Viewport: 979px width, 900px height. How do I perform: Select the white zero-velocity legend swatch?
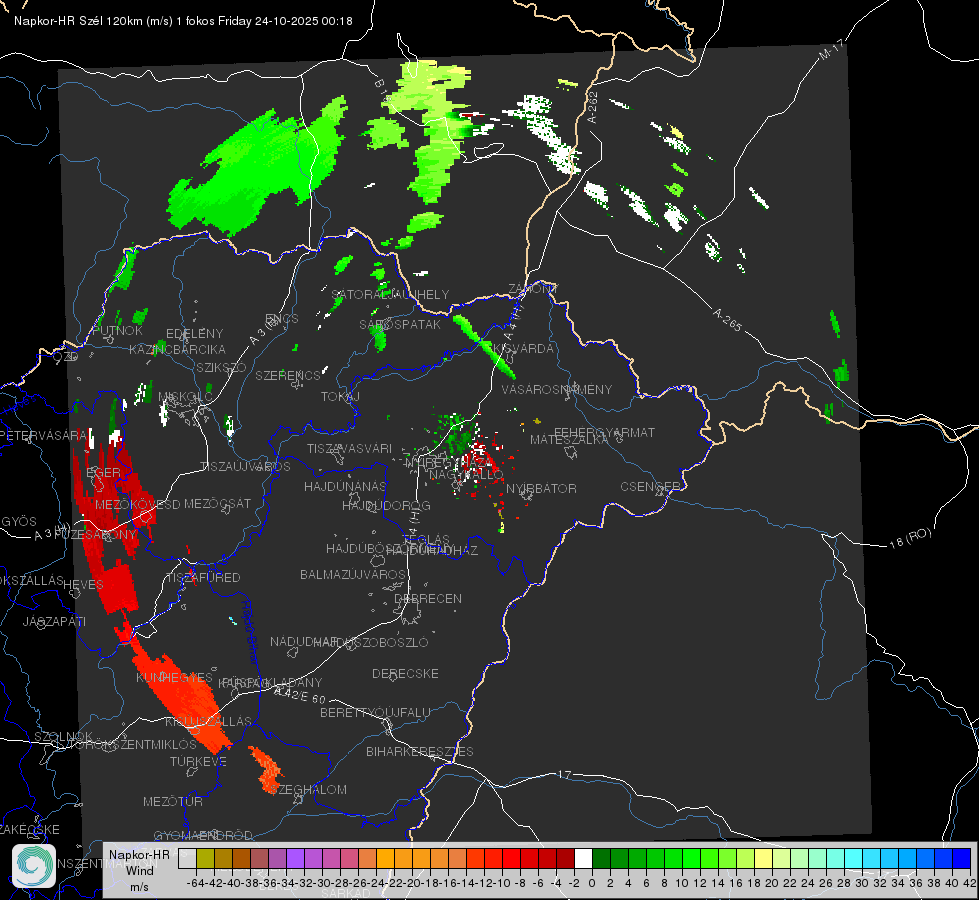[x=583, y=859]
